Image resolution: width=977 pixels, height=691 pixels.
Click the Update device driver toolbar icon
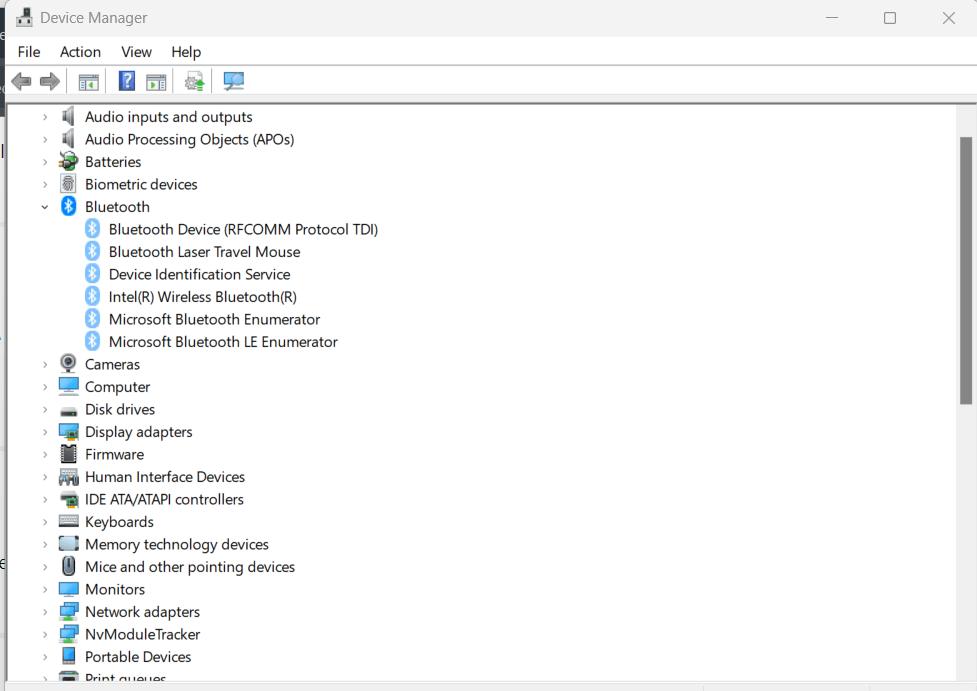(x=194, y=82)
